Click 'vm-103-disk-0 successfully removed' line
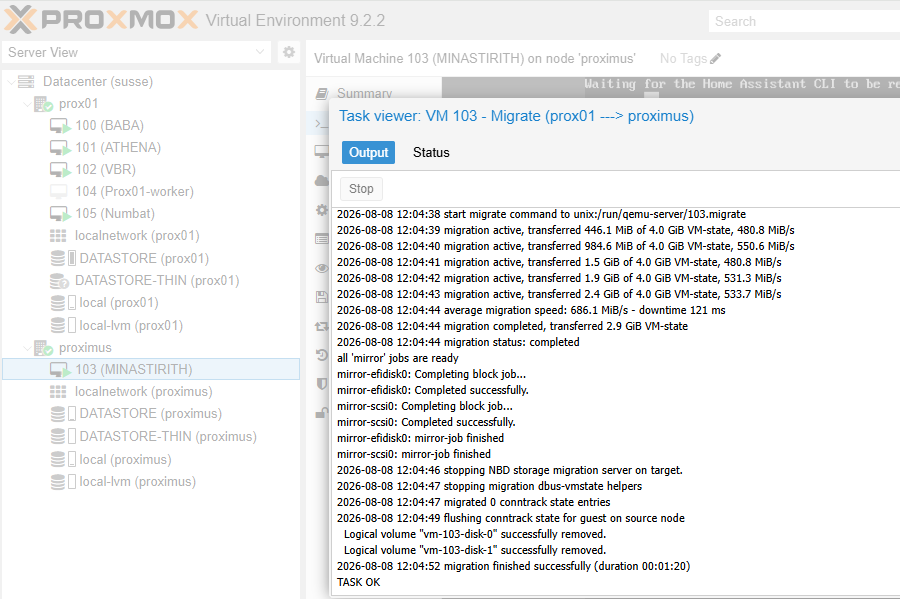 475,534
